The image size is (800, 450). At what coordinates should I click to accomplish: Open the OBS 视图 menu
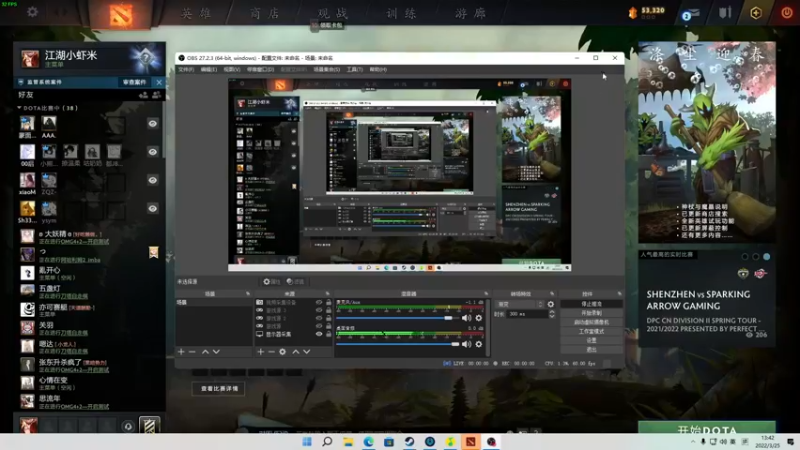232,69
